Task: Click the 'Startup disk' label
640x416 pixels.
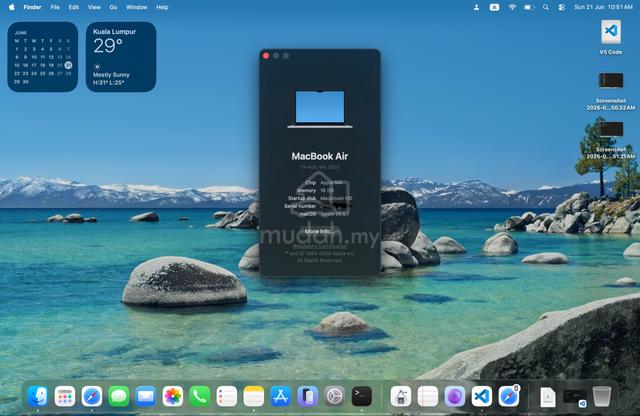Action: pyautogui.click(x=302, y=198)
